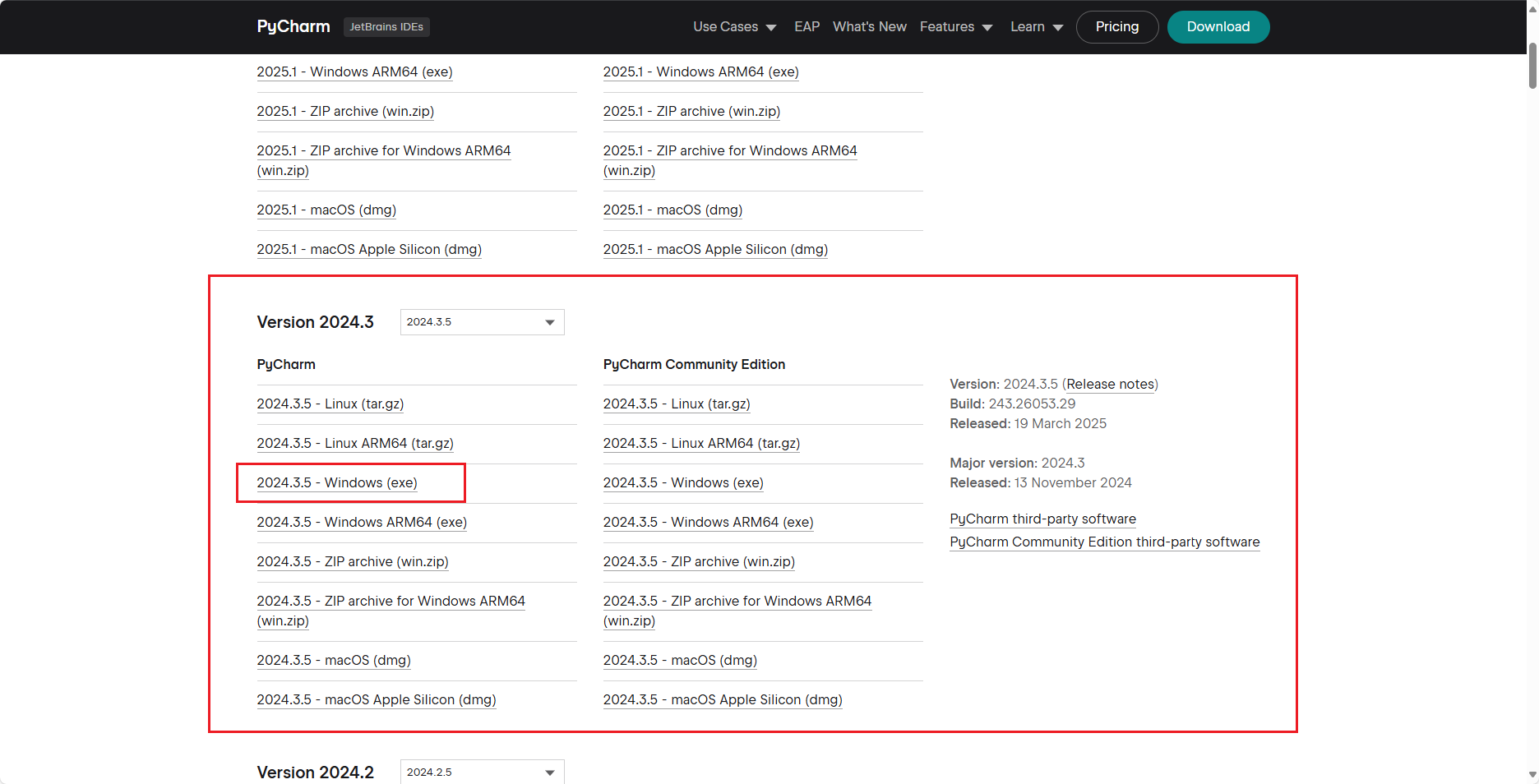
Task: Expand the Learn menu
Action: (x=1037, y=27)
